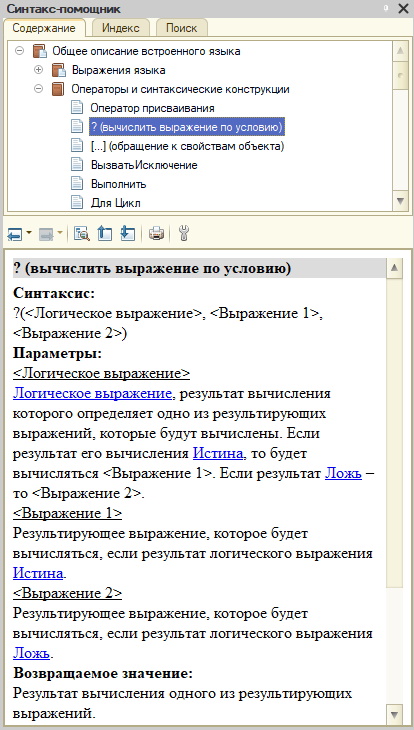Go to previous help topic icon
This screenshot has height=730, width=414.
[105, 233]
